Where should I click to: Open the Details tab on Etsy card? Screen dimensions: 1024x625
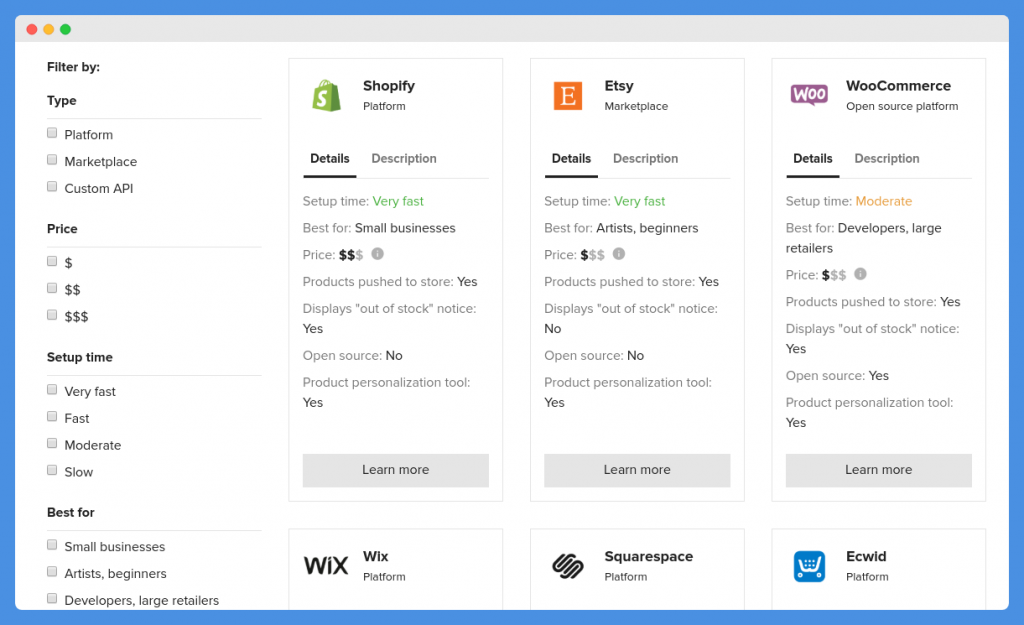(x=571, y=159)
